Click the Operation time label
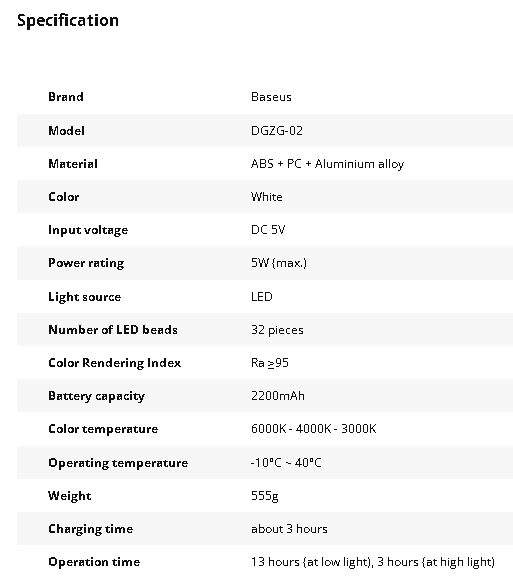Viewport: 513px width, 582px height. click(94, 562)
